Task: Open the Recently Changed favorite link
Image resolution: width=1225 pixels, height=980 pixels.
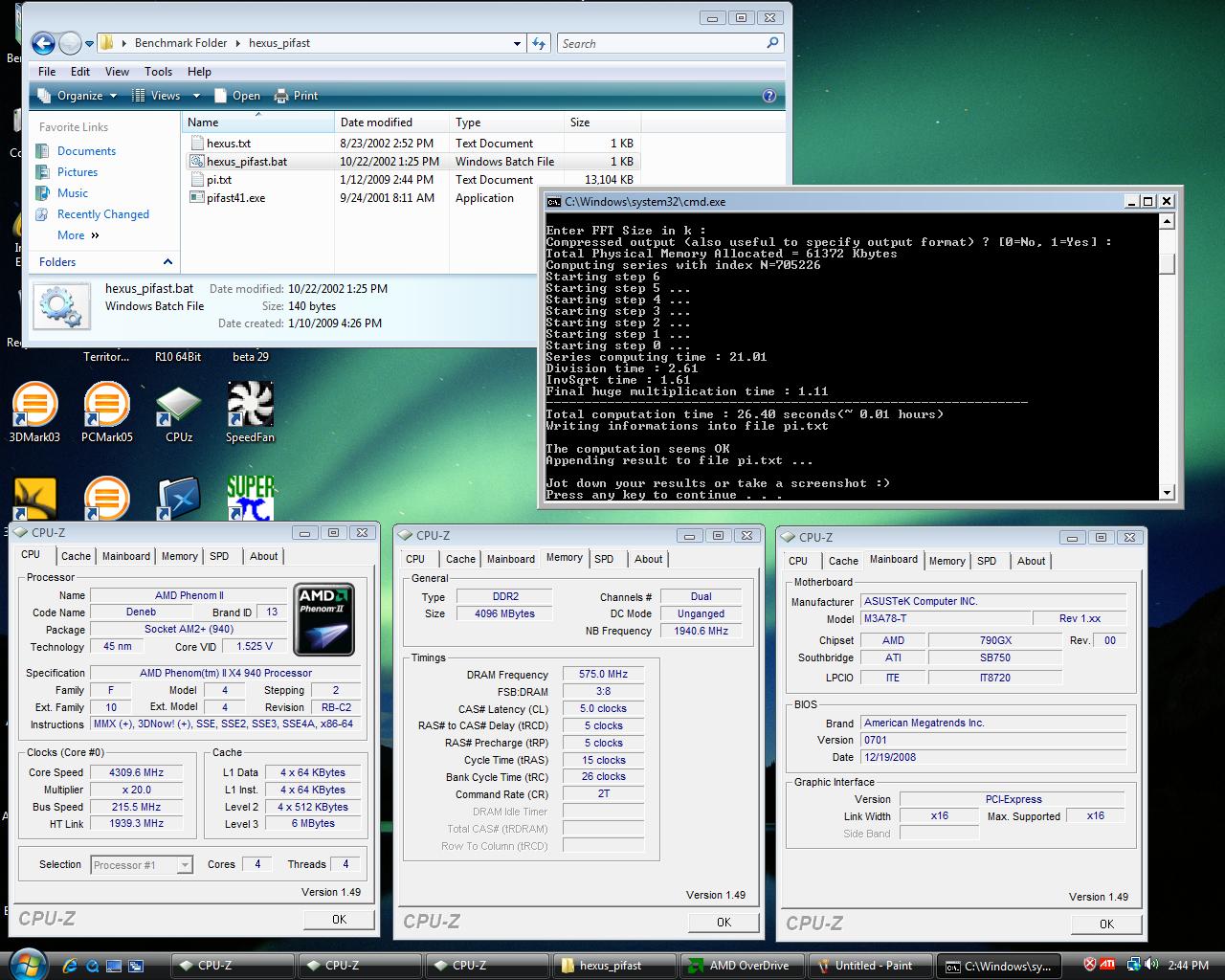Action: point(103,214)
